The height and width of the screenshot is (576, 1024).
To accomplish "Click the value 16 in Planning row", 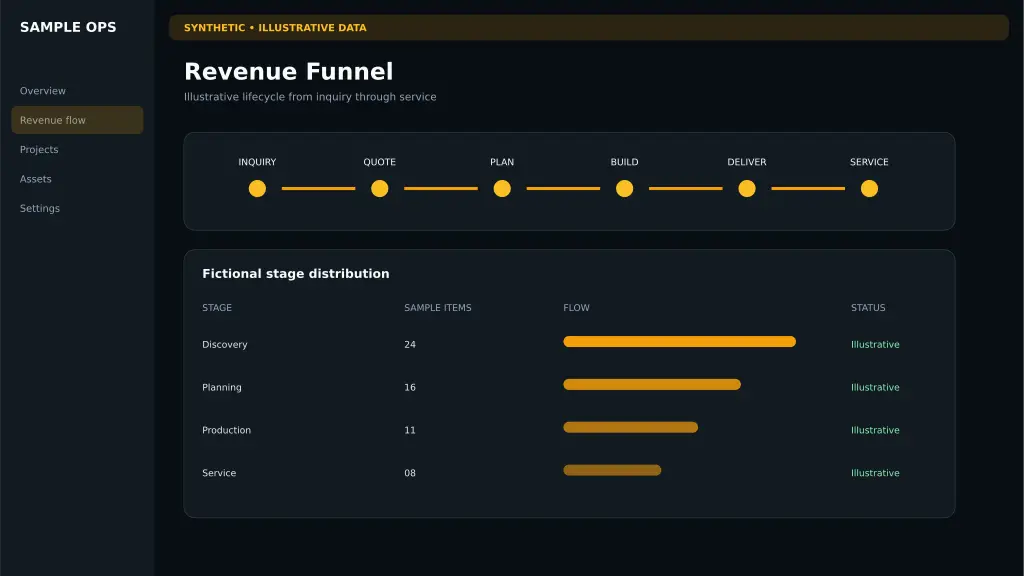I will click(409, 387).
